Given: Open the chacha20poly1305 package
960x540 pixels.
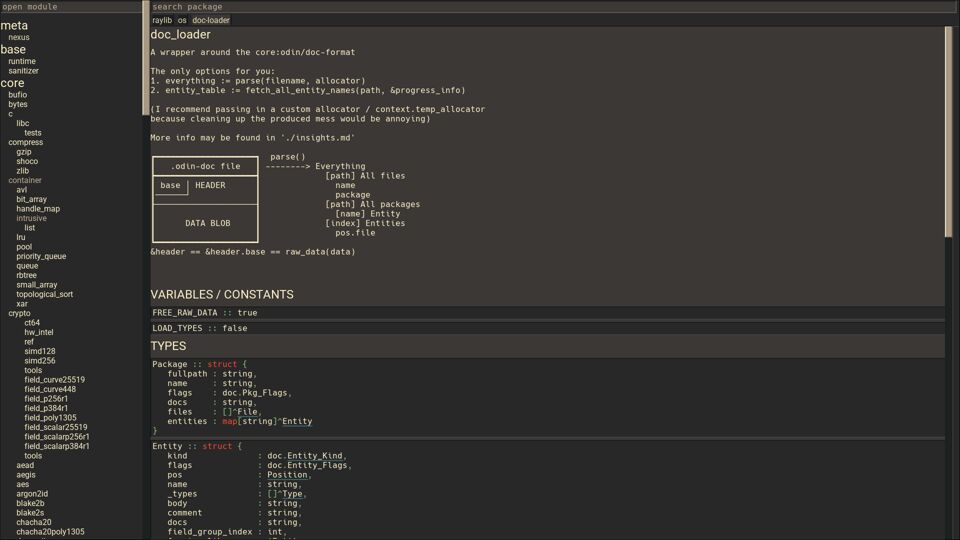Looking at the screenshot, I should [50, 532].
